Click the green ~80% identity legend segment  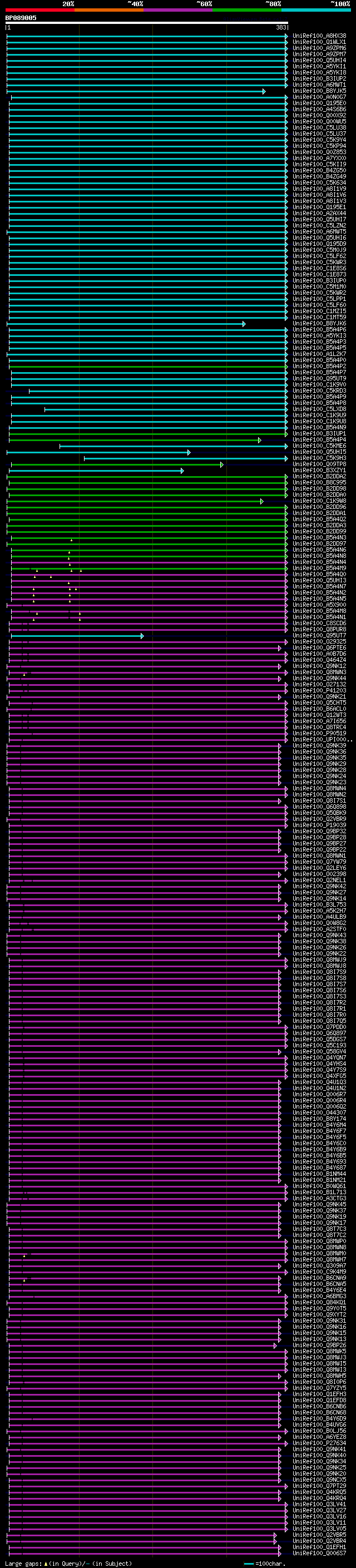tap(247, 11)
